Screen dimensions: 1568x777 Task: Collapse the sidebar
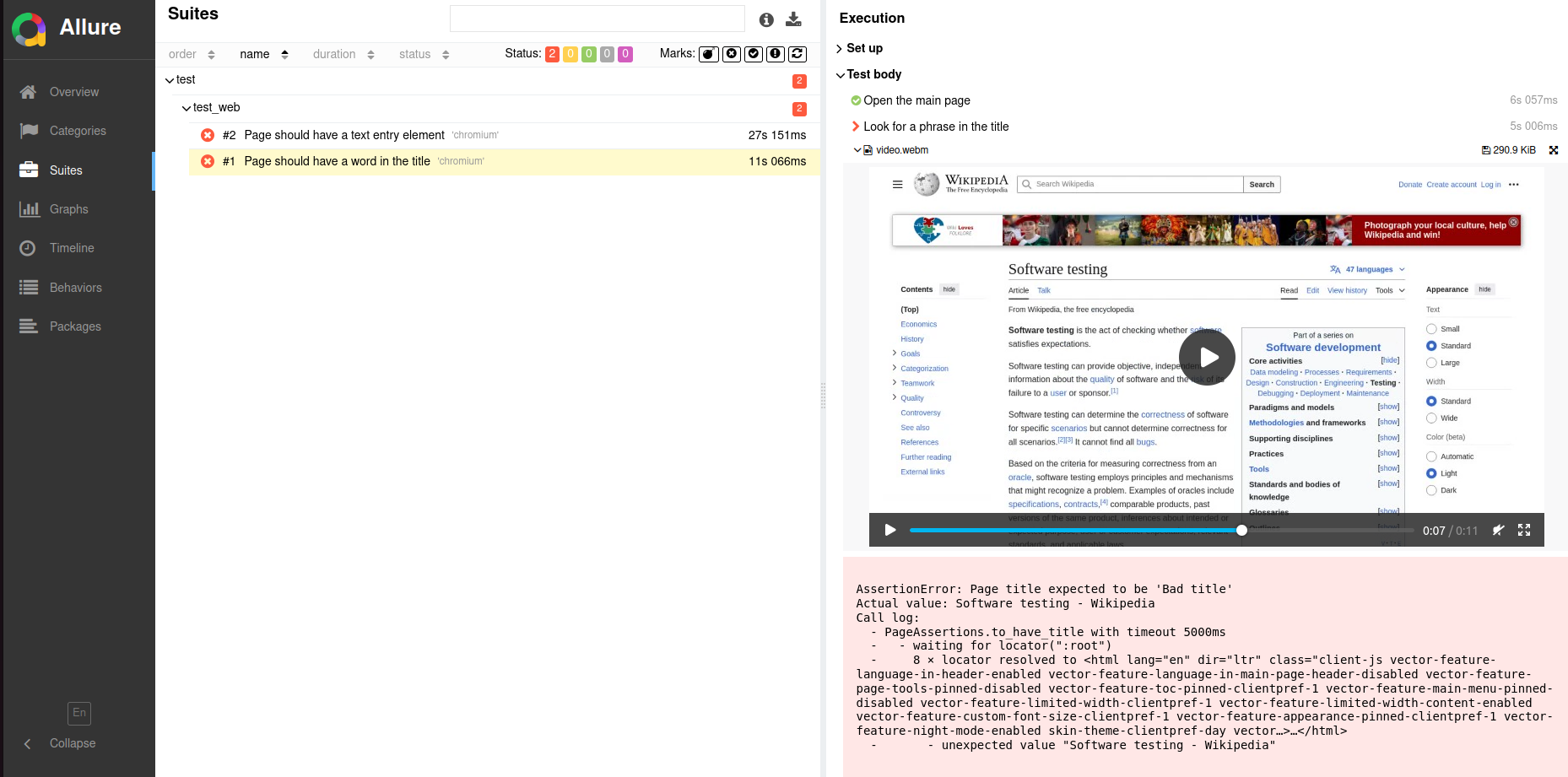tap(62, 743)
